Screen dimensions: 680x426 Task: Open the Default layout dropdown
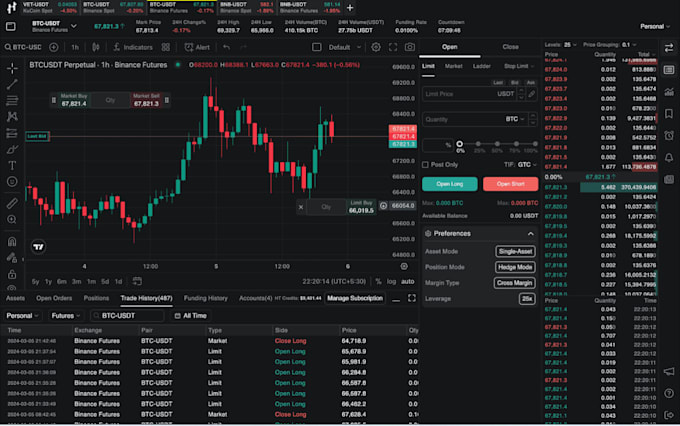point(345,47)
